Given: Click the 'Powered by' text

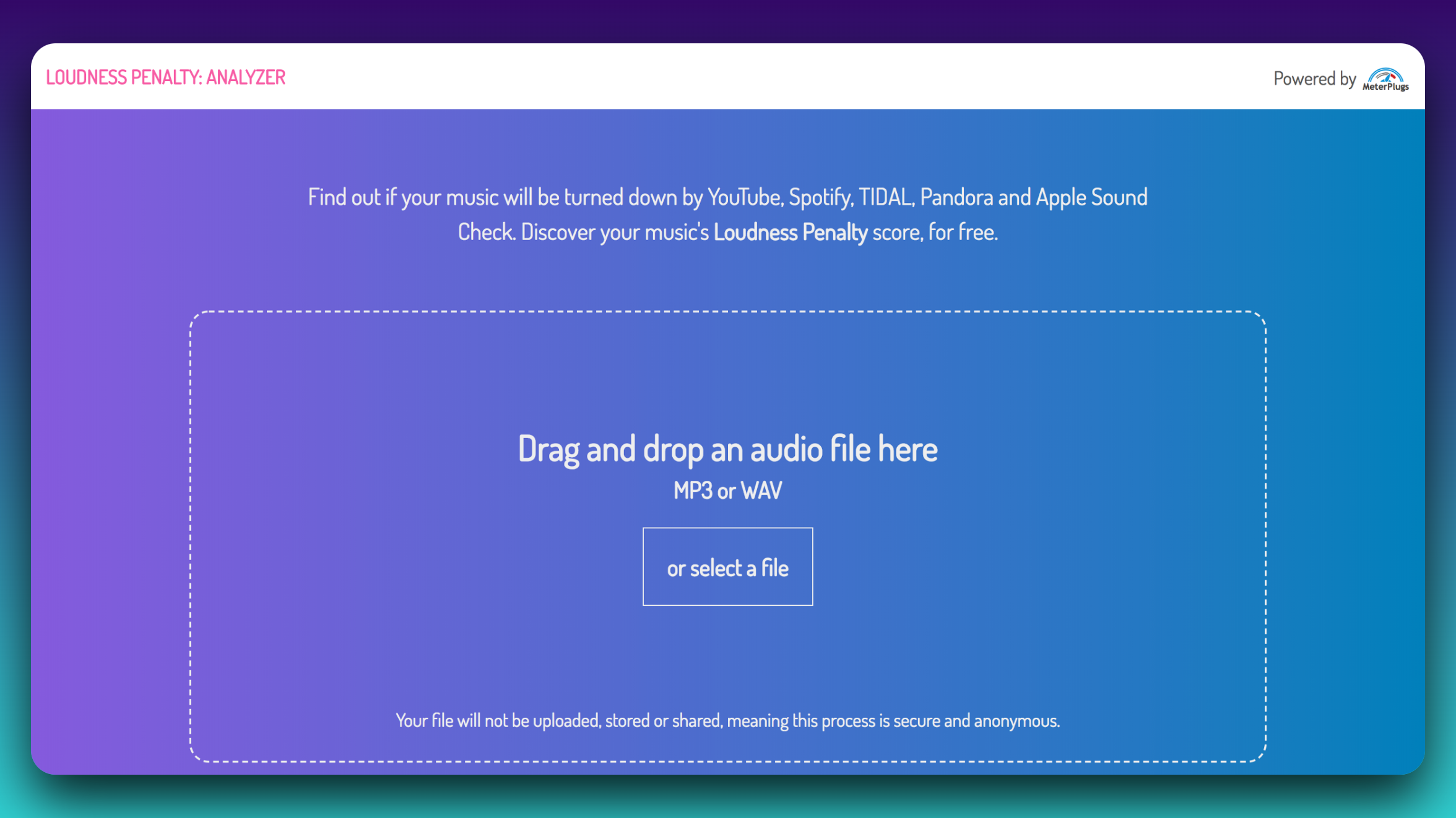Looking at the screenshot, I should [1314, 79].
